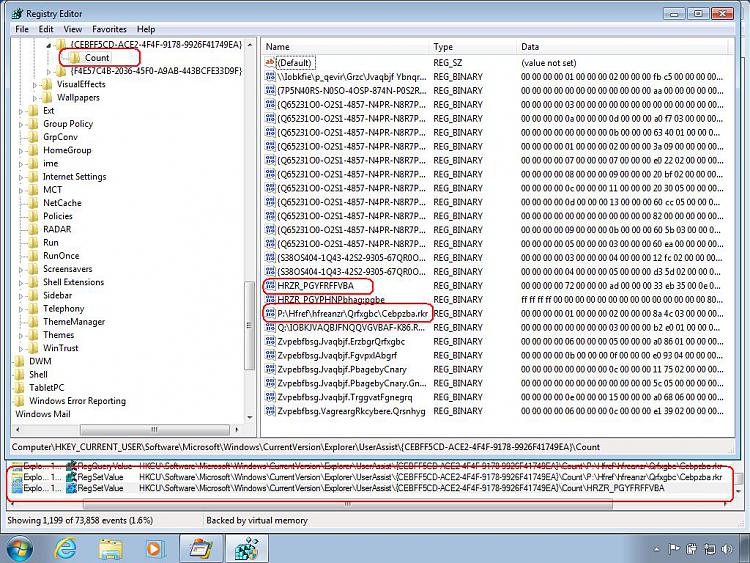Click the binary icon for HRZR_PGYFRFFVBA

click(270, 286)
